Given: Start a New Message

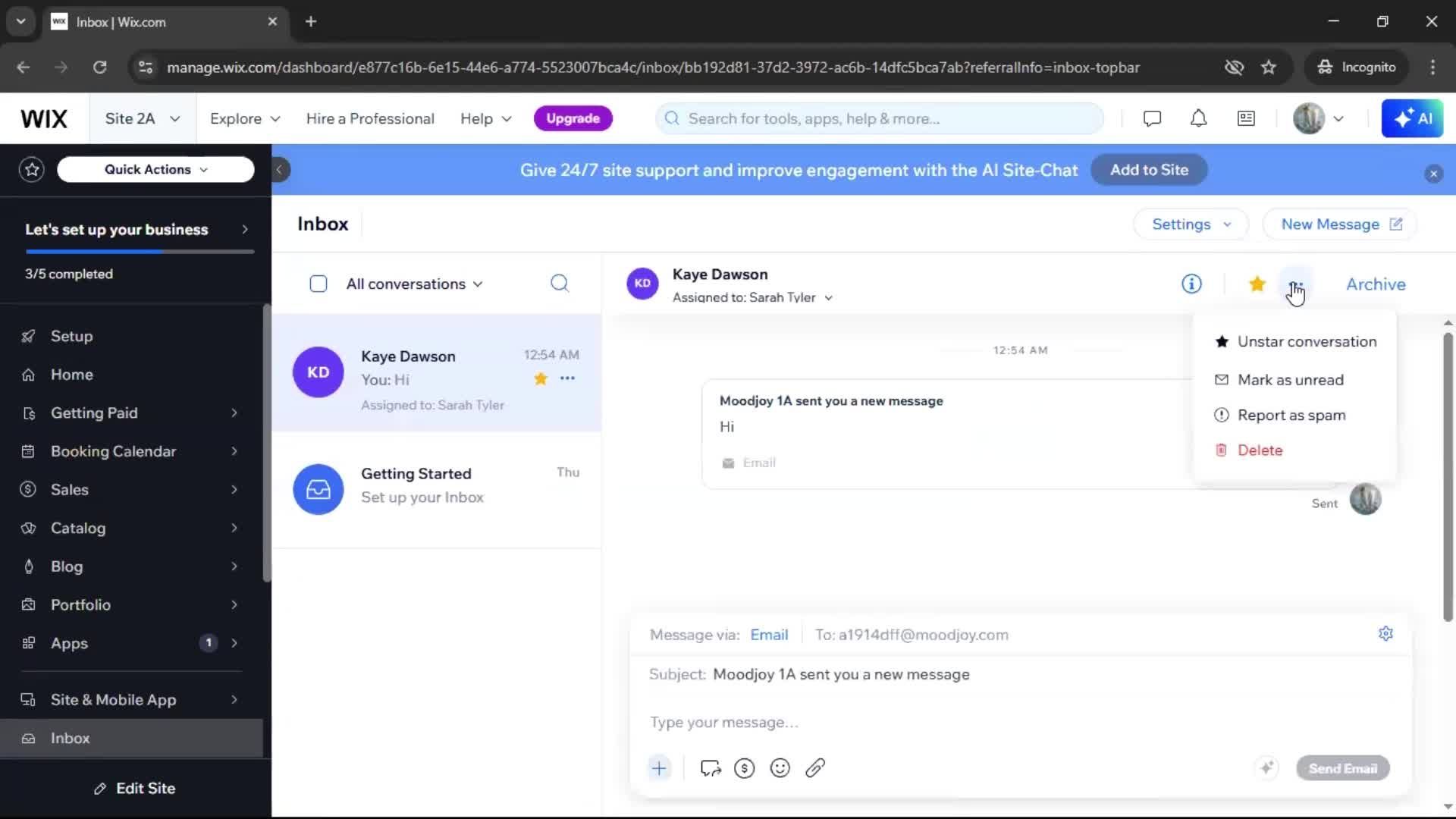Looking at the screenshot, I should click(1340, 224).
